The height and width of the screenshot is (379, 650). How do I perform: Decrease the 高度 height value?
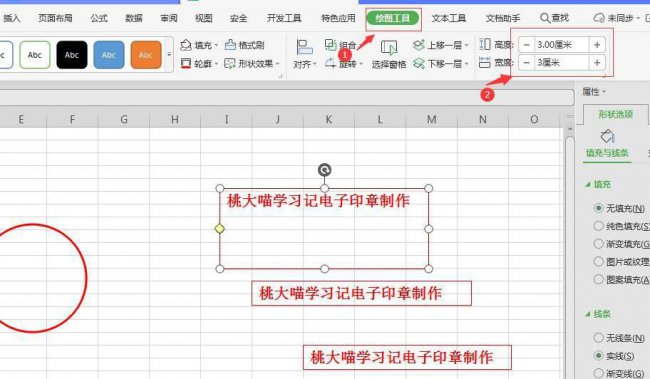pos(526,44)
